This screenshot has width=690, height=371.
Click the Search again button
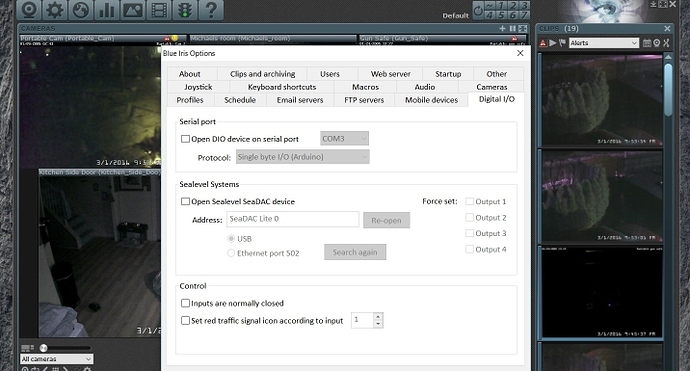pyautogui.click(x=355, y=252)
